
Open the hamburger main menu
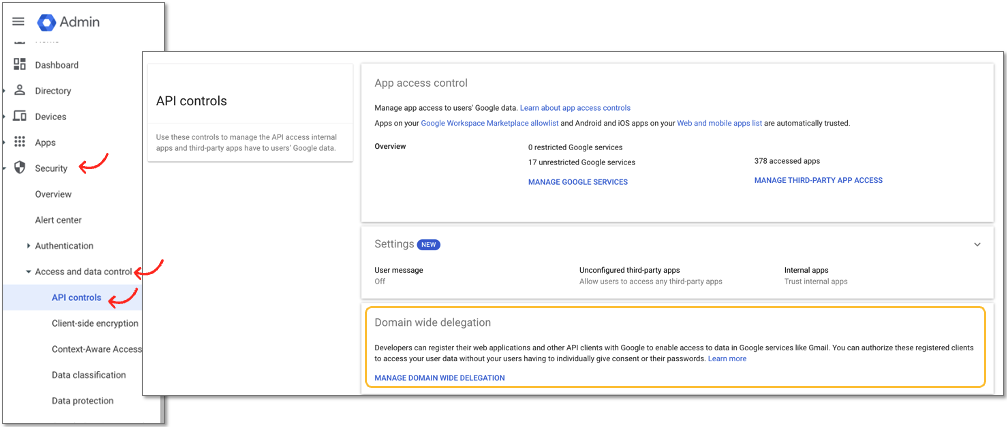click(x=19, y=22)
